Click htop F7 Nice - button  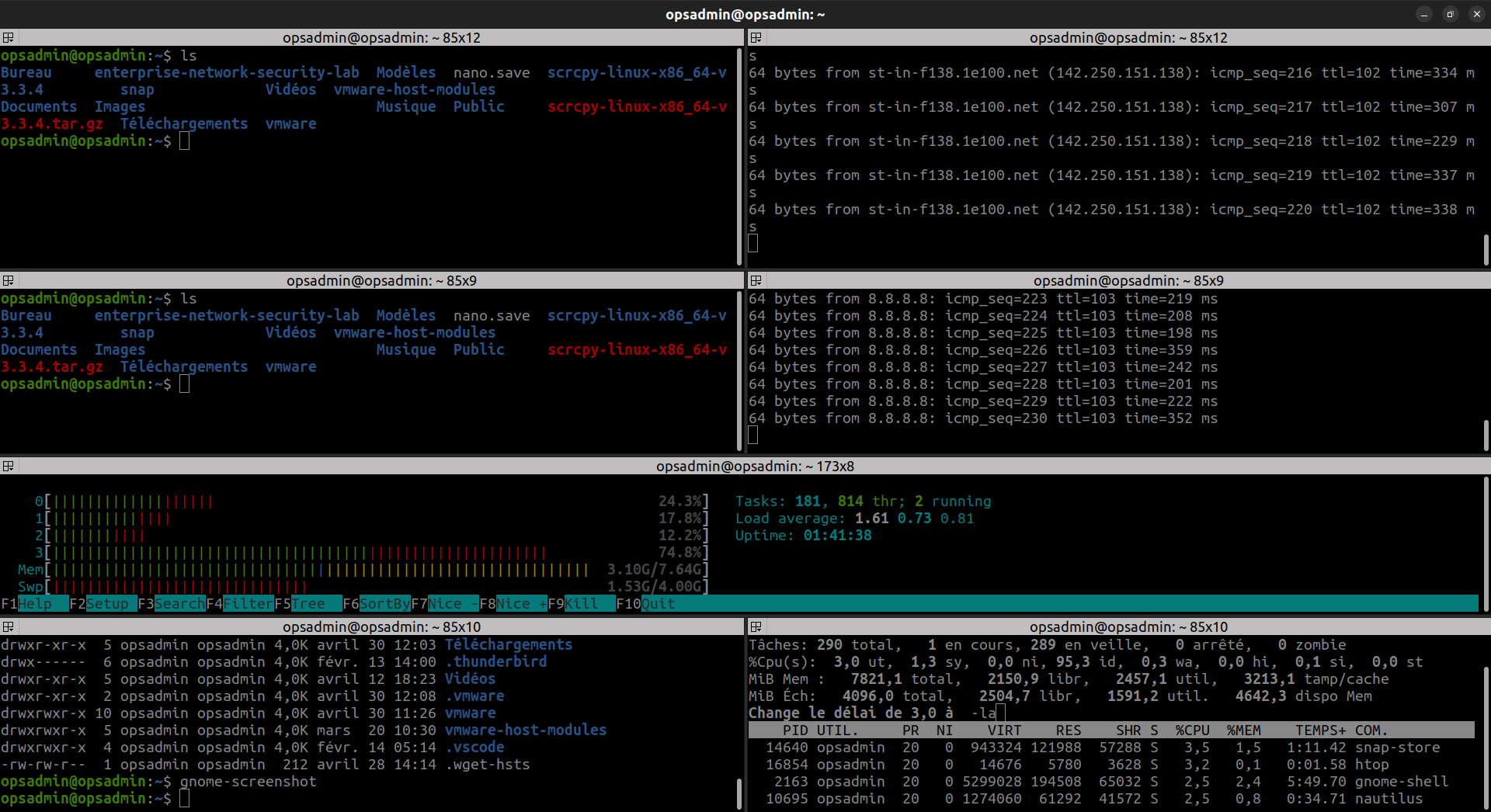(444, 603)
